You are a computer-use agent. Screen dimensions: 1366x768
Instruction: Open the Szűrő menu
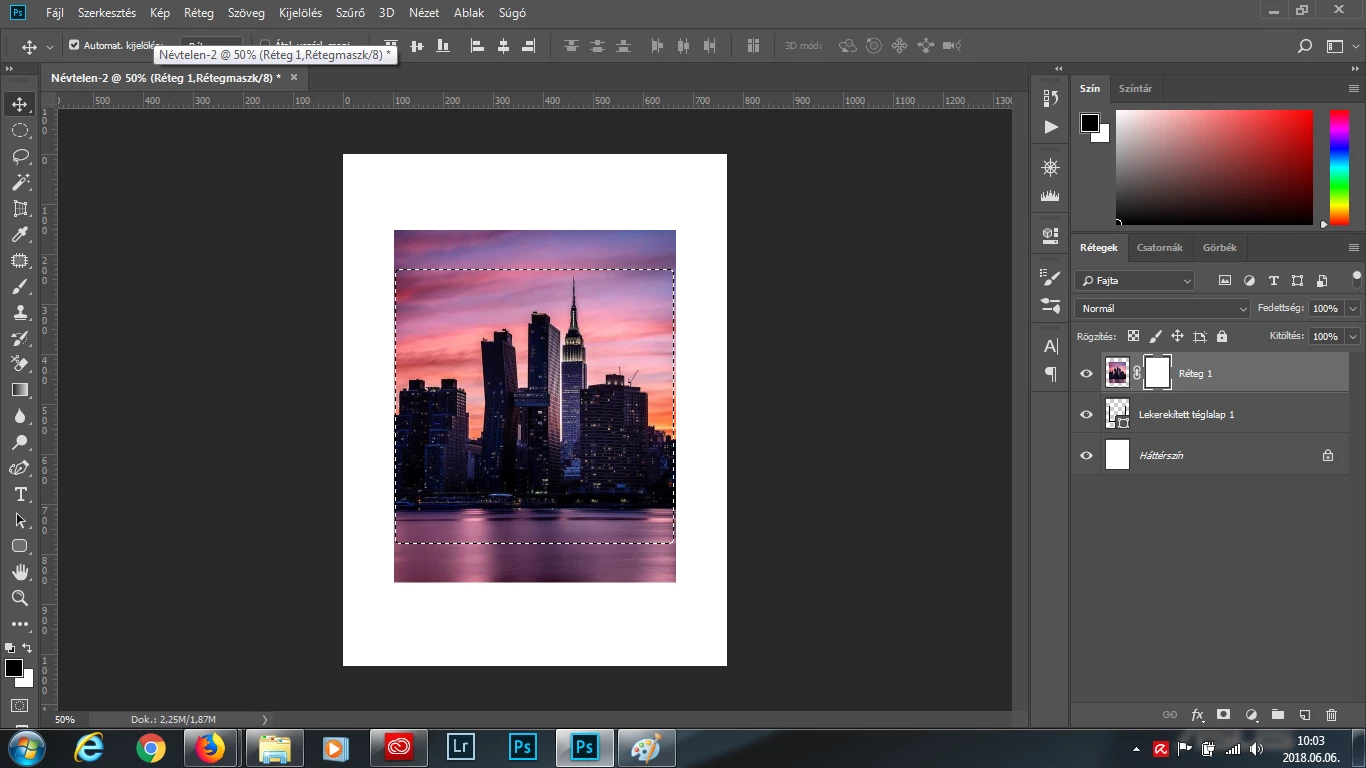tap(350, 13)
